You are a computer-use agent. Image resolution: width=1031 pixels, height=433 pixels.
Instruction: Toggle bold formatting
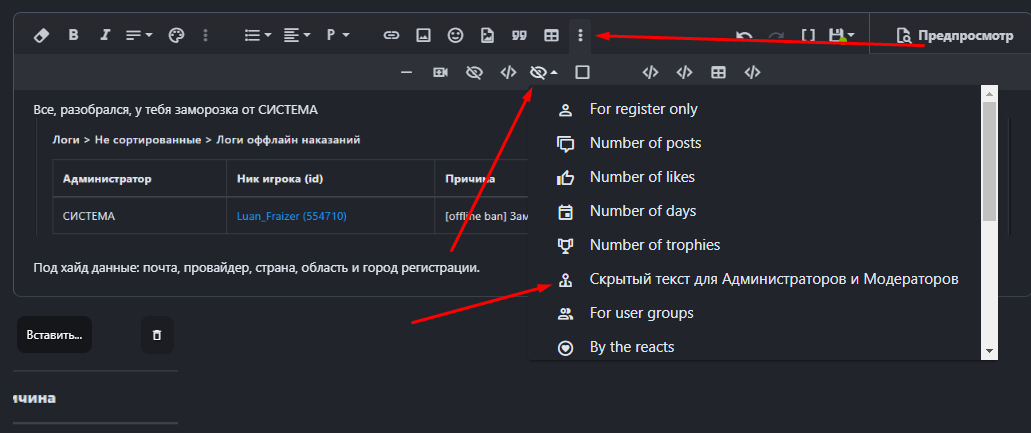point(73,35)
